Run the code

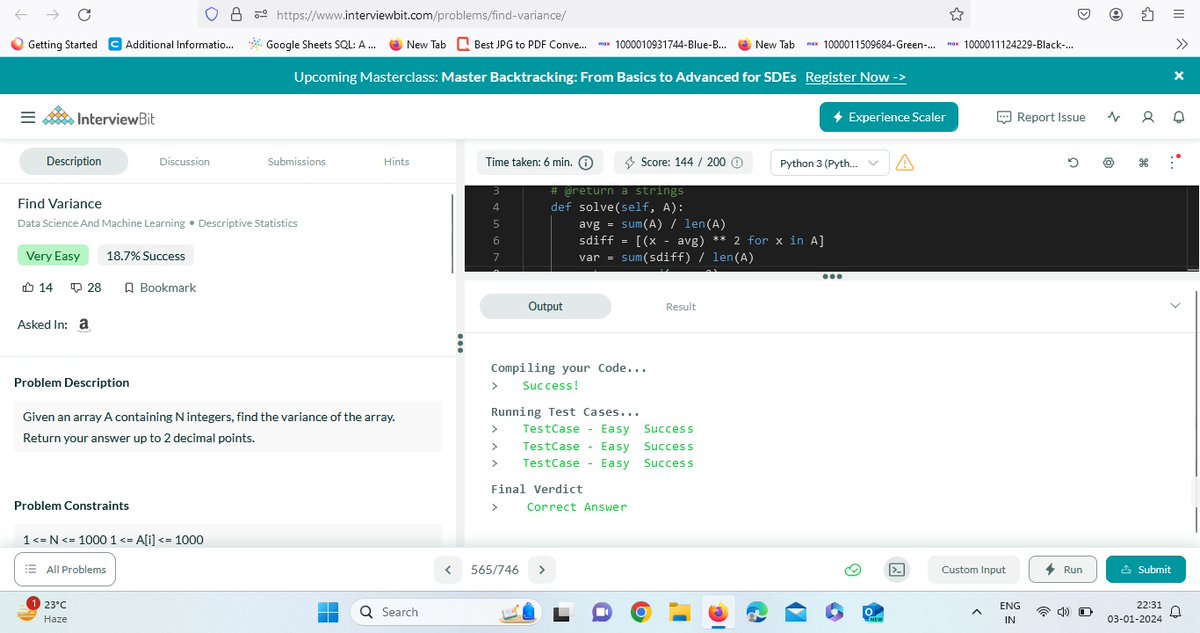(x=1063, y=569)
